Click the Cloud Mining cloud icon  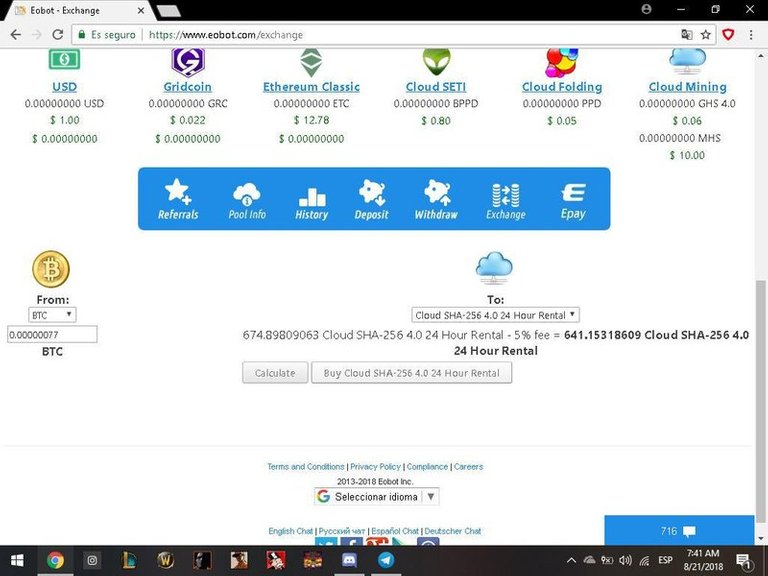(687, 60)
